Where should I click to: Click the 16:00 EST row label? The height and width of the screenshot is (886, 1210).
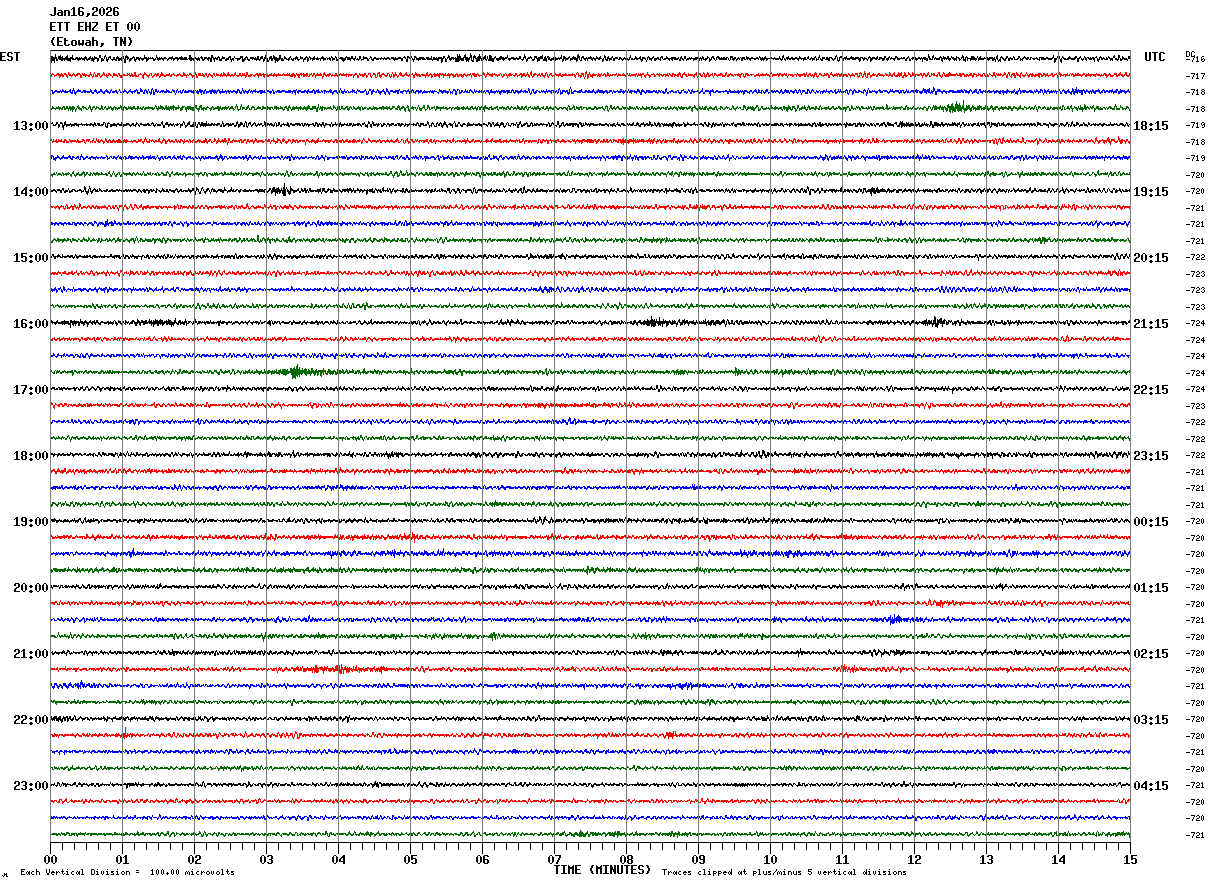coord(30,324)
